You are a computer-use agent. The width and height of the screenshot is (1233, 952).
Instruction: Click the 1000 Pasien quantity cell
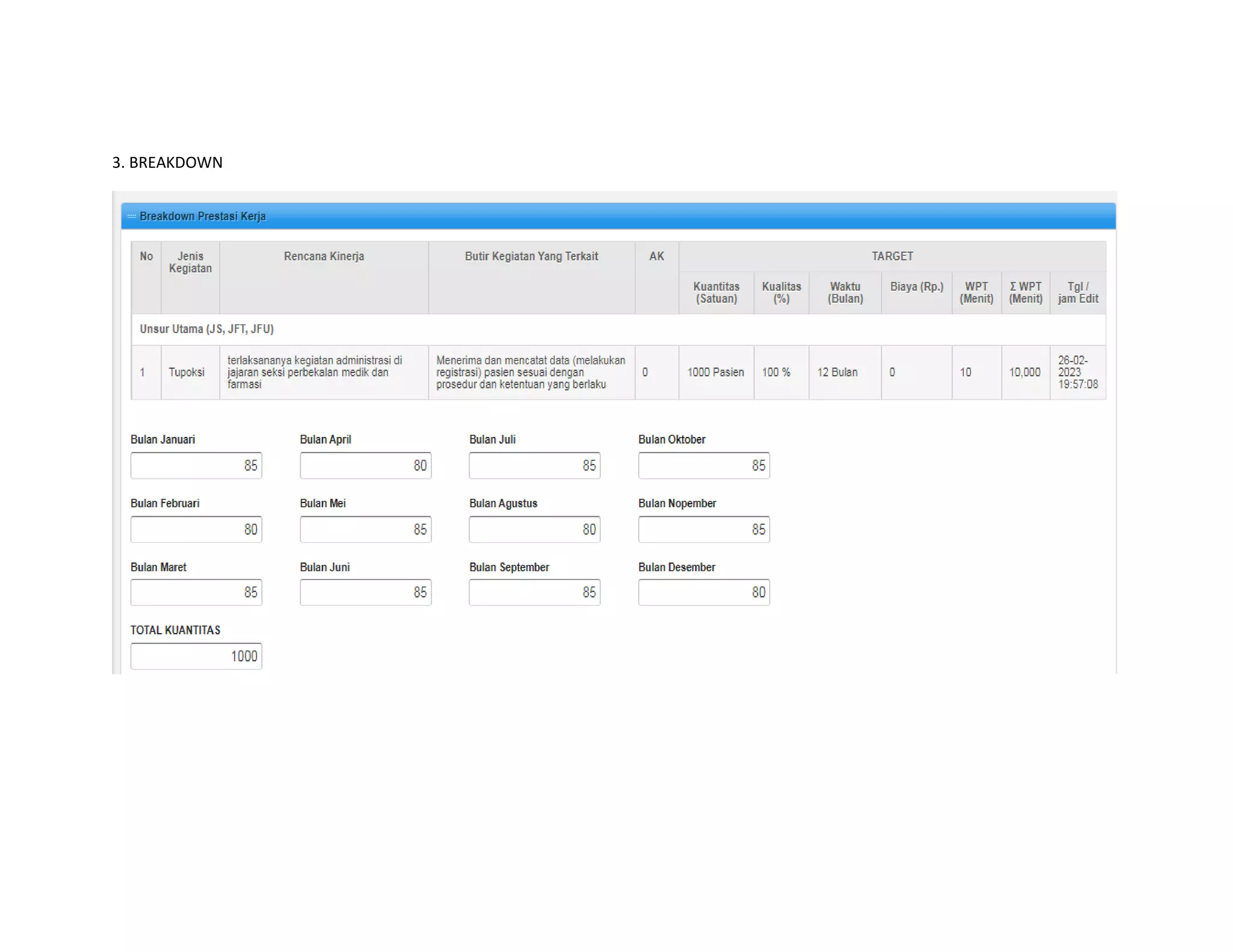pos(715,372)
